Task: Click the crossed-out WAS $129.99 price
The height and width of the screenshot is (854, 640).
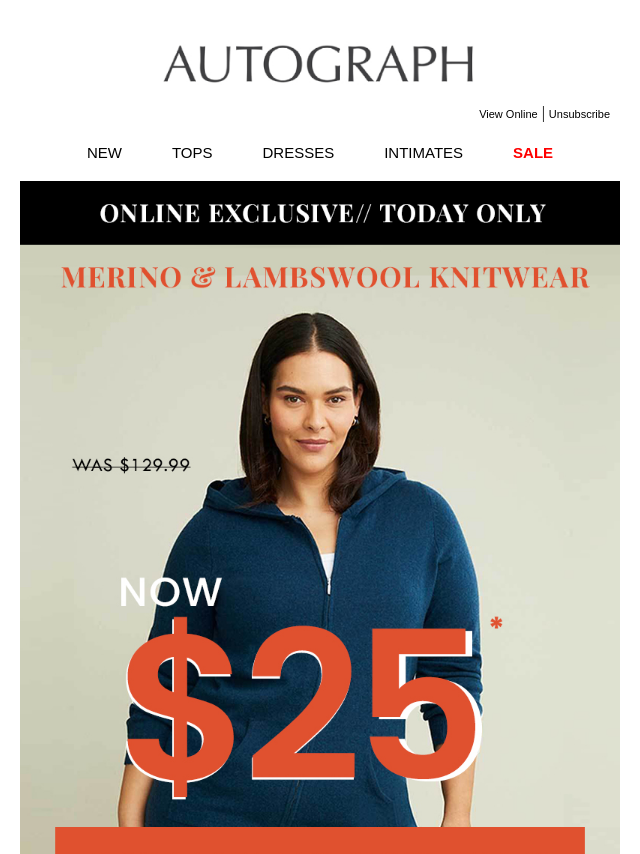Action: pos(131,465)
